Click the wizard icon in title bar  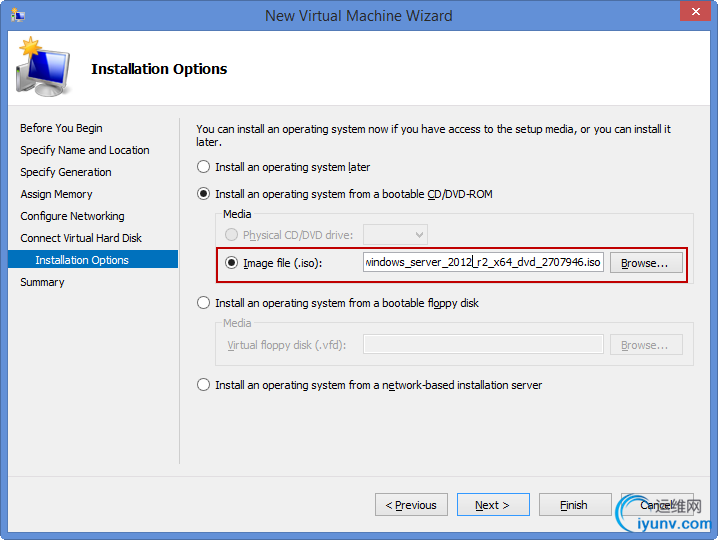(18, 15)
